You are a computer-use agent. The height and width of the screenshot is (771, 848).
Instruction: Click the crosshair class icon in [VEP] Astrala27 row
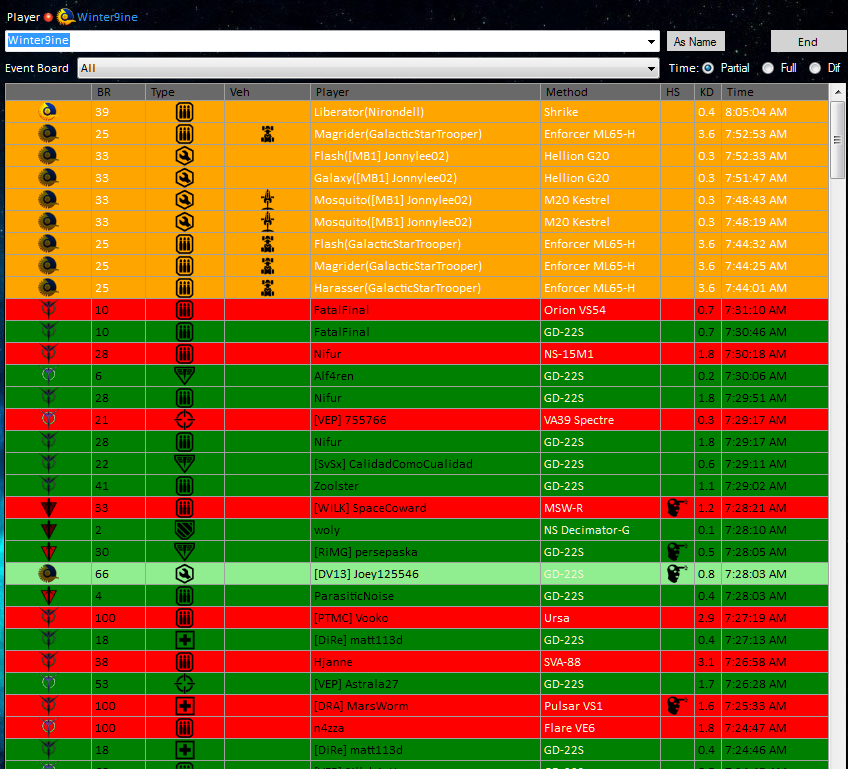click(184, 683)
